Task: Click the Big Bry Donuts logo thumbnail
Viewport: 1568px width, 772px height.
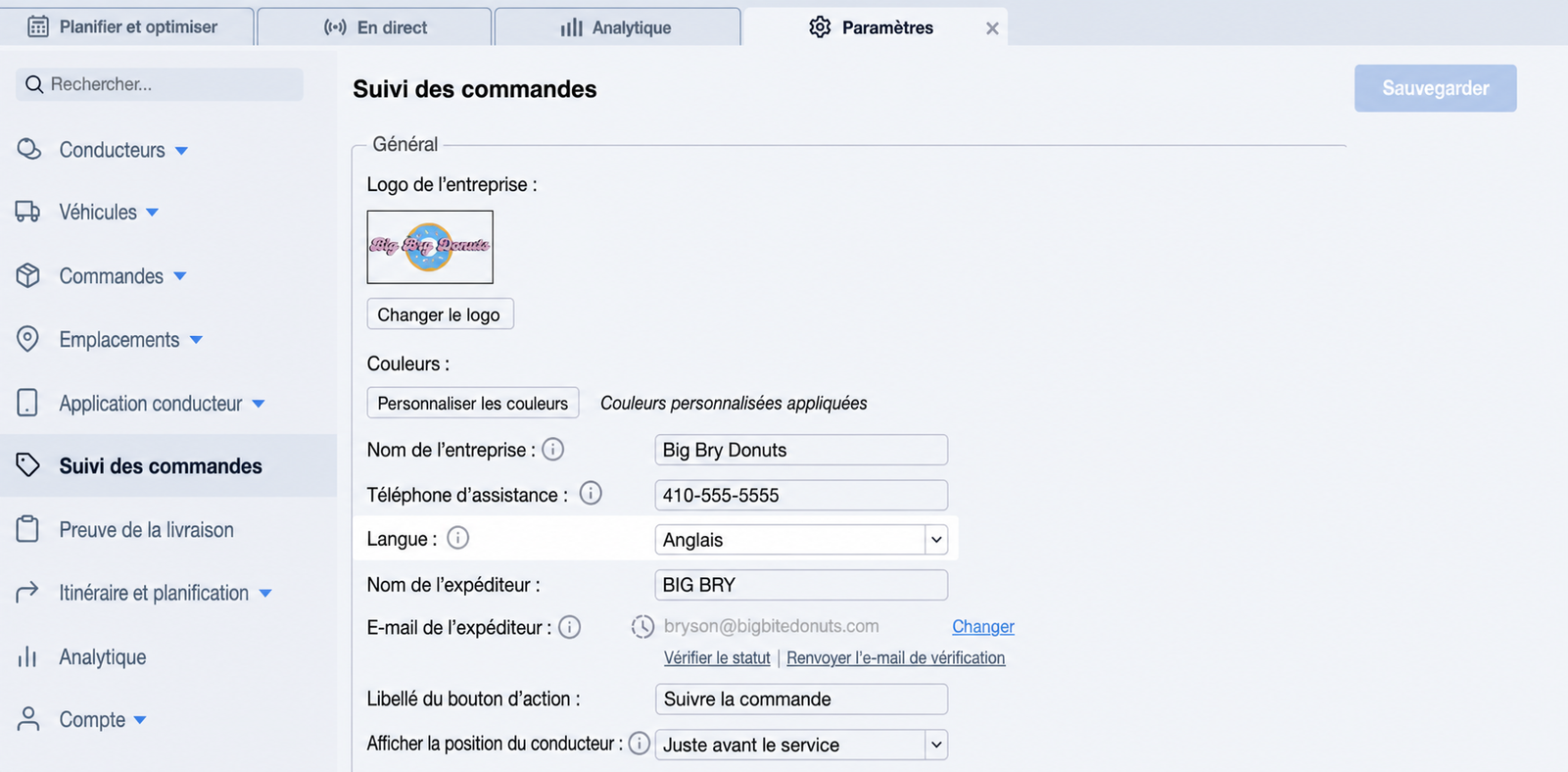Action: tap(430, 247)
